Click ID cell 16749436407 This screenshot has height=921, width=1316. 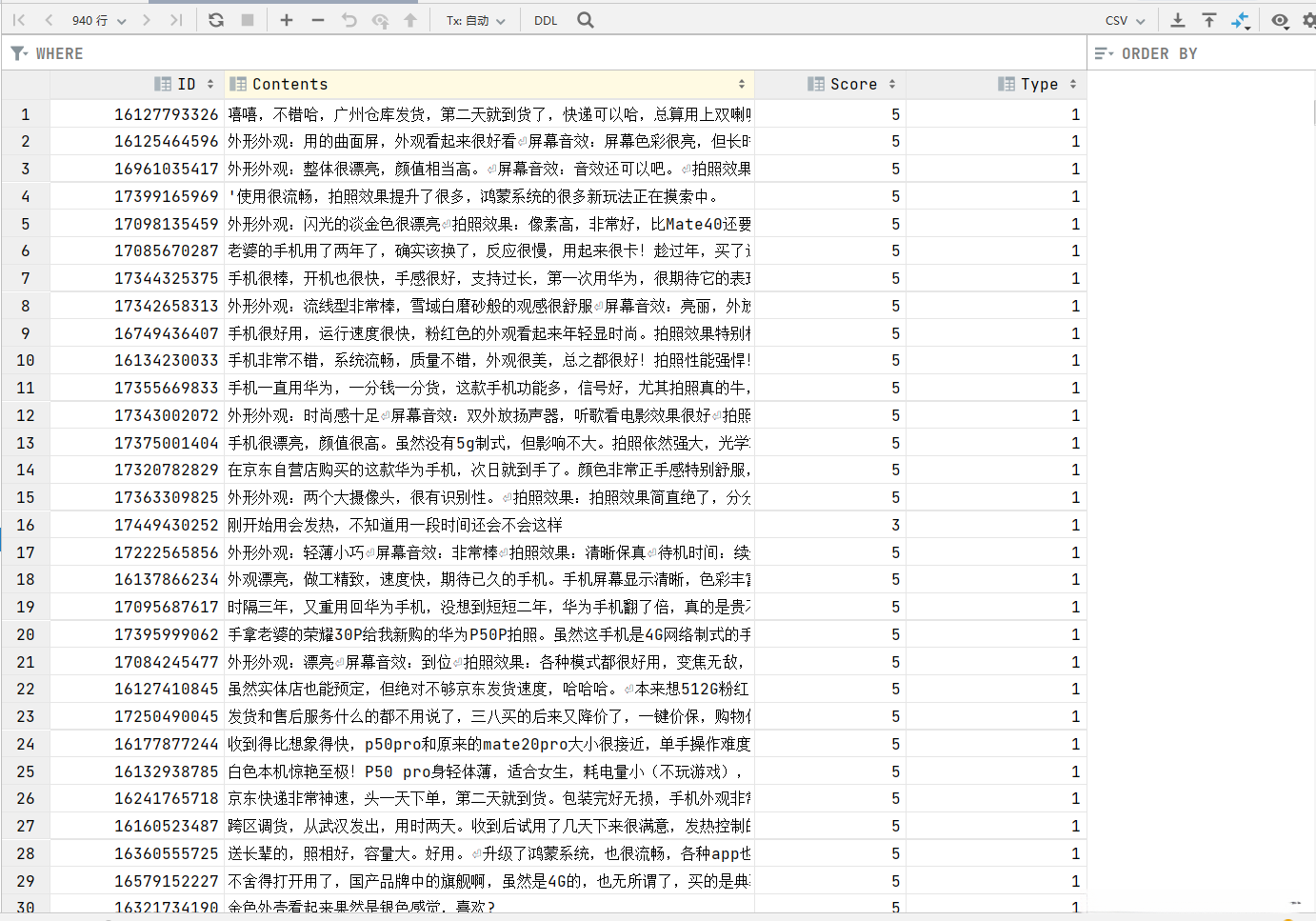click(137, 333)
